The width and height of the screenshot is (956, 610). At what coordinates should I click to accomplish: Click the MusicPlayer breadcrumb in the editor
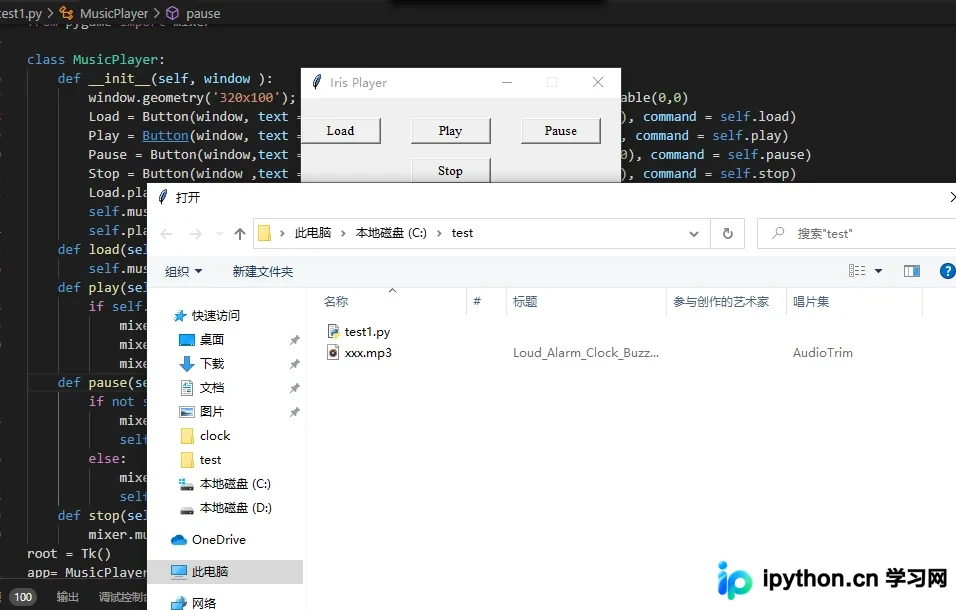point(114,13)
